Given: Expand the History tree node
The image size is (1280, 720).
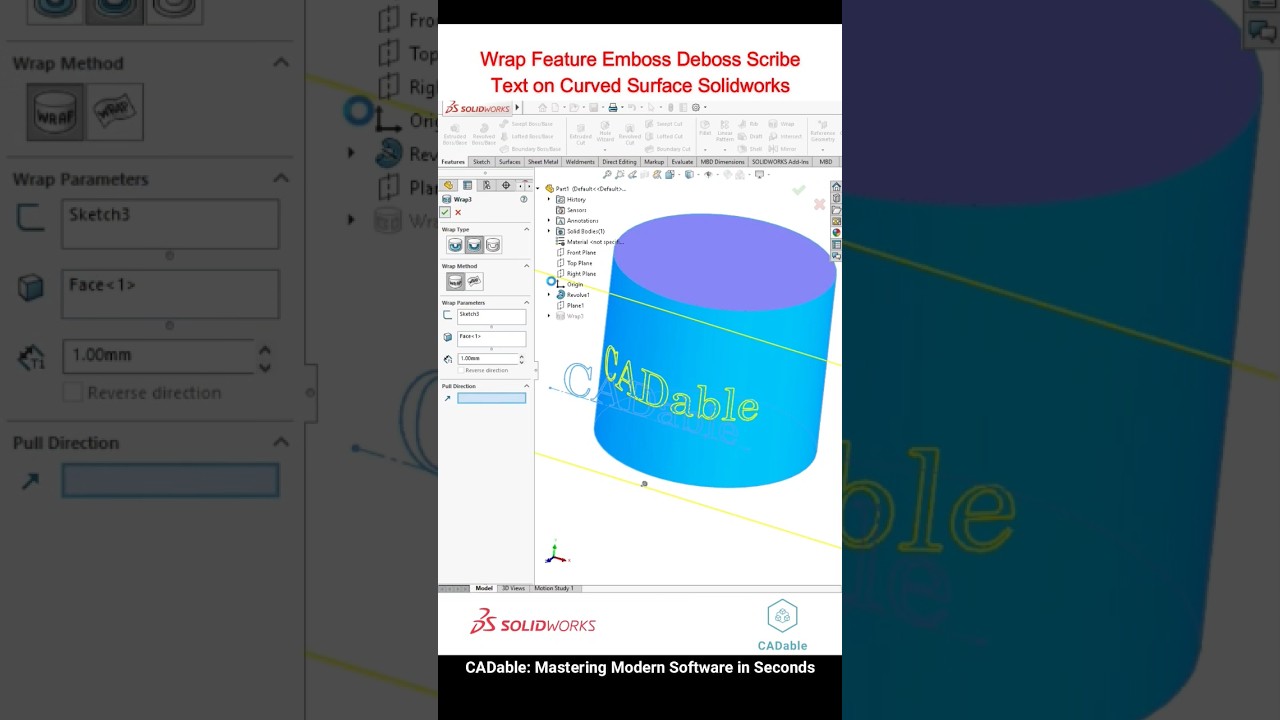Looking at the screenshot, I should click(549, 199).
